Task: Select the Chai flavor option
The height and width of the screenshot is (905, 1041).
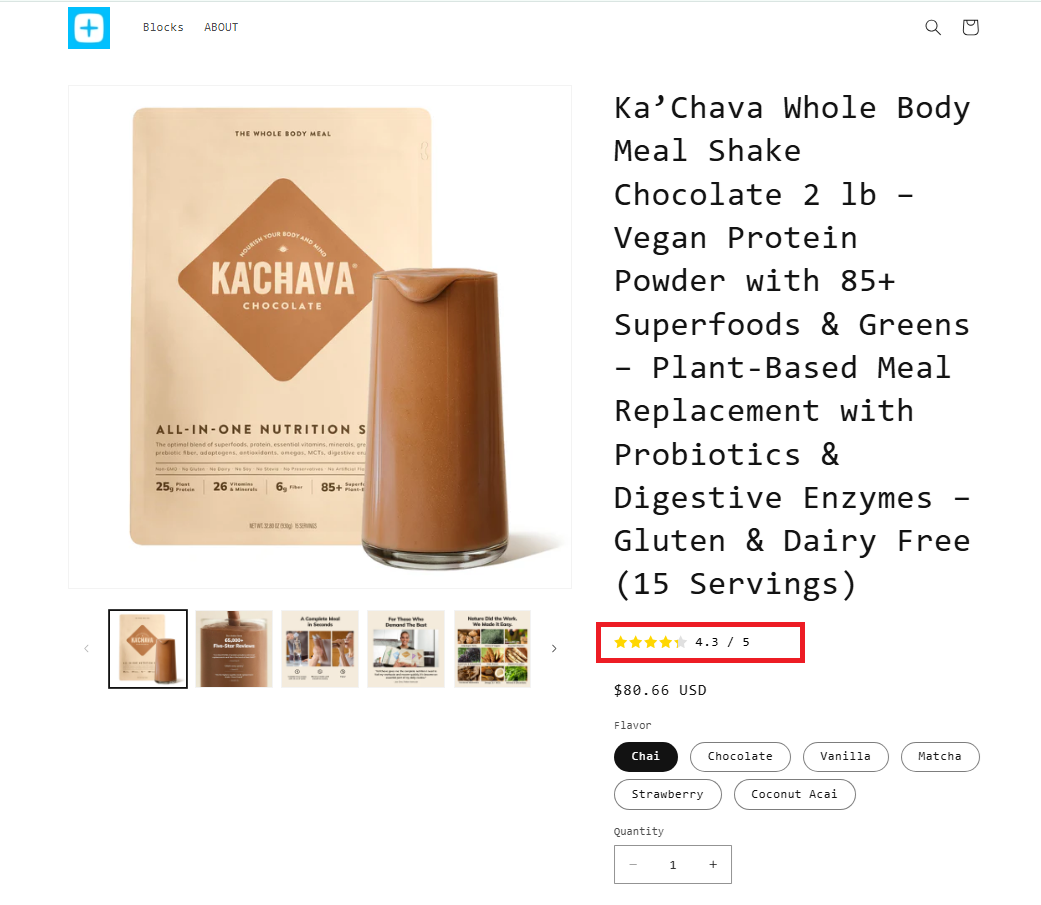Action: click(x=645, y=756)
